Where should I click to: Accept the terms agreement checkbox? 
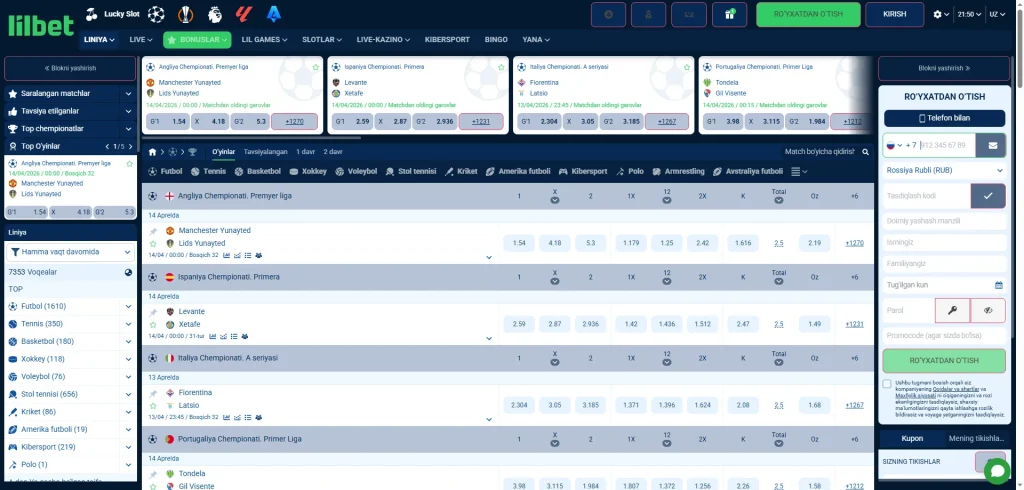(x=887, y=384)
